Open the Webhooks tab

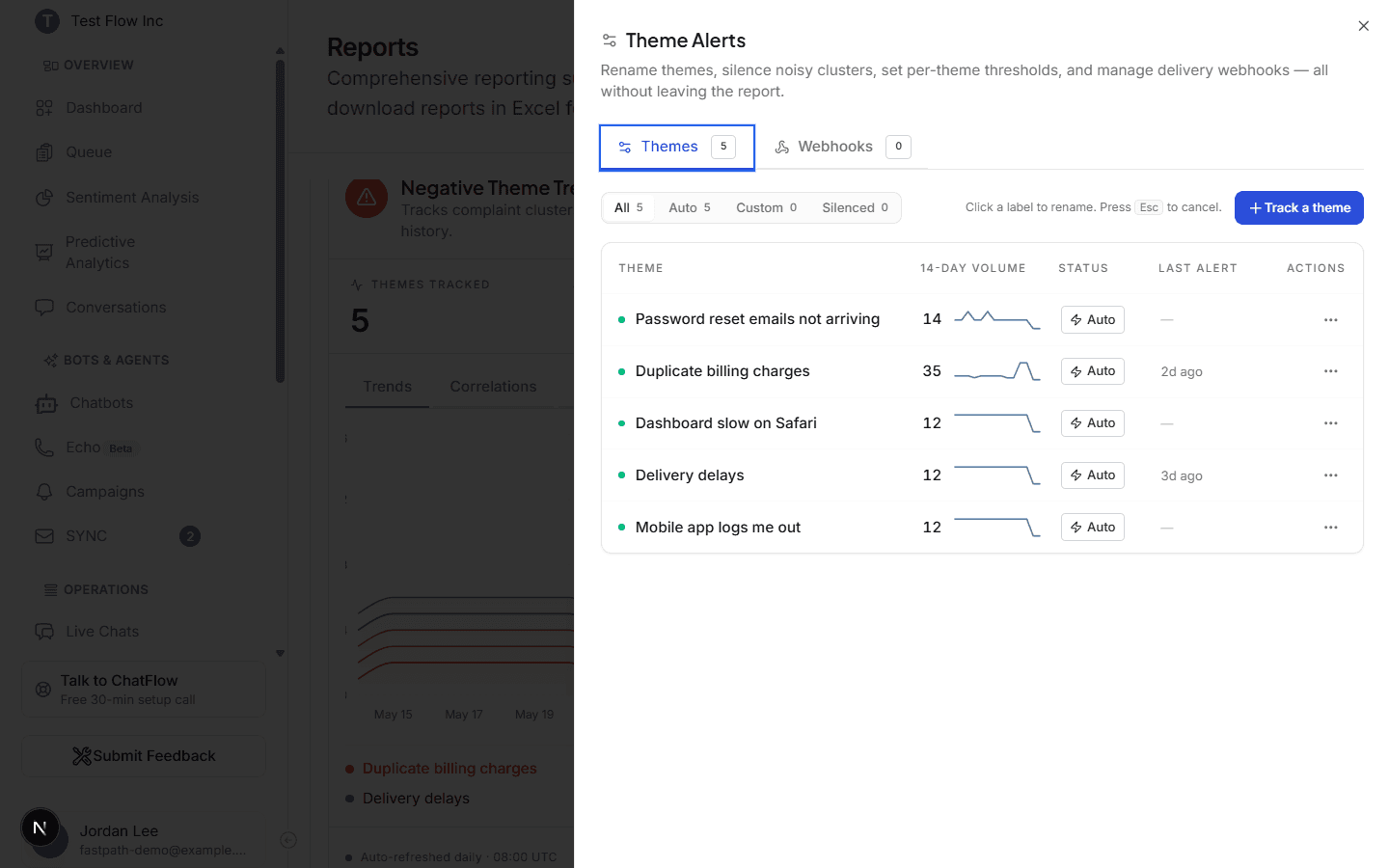[x=842, y=148]
